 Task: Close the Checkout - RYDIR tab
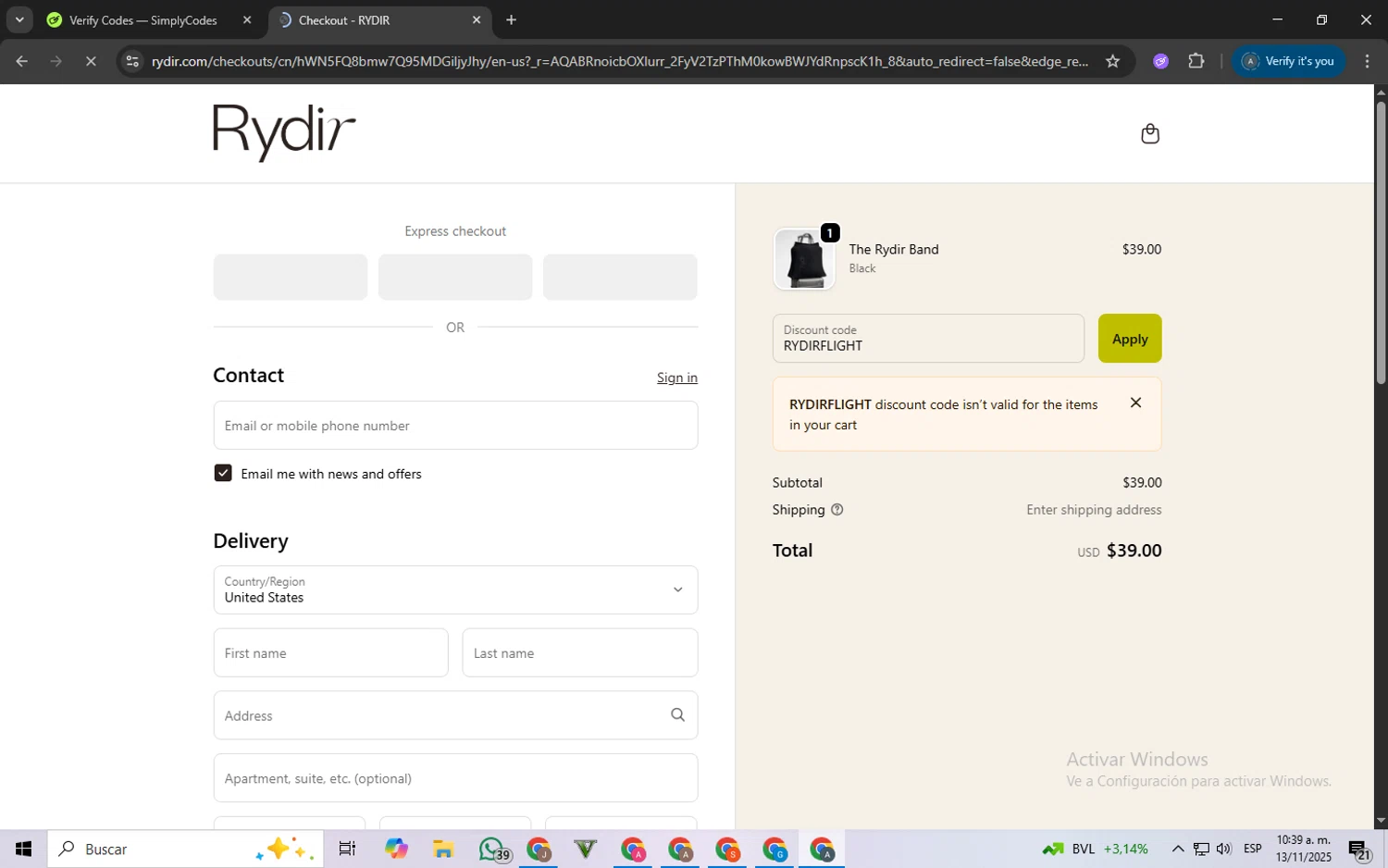tap(476, 19)
